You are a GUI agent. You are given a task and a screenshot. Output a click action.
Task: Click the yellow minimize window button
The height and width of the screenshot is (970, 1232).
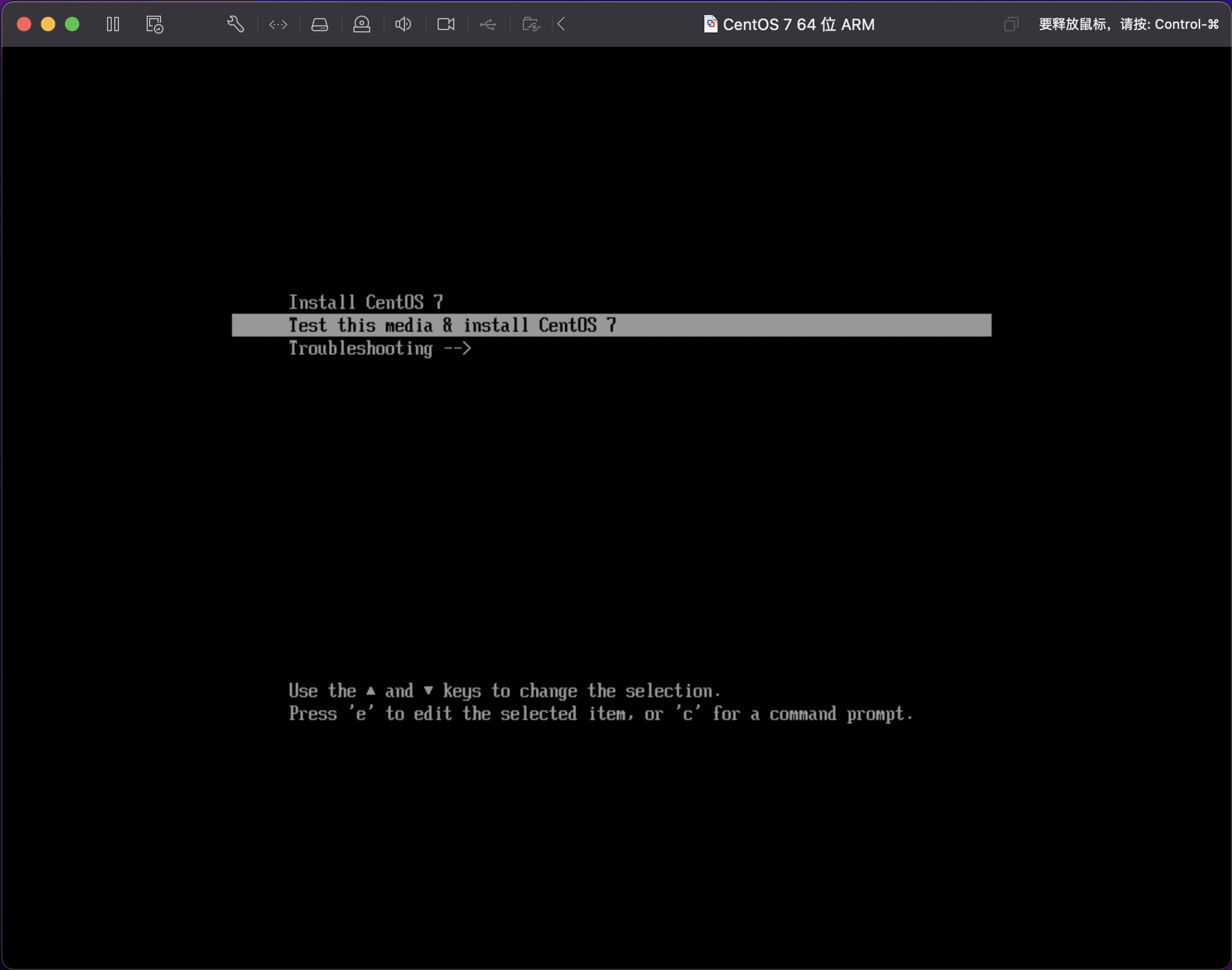[48, 24]
